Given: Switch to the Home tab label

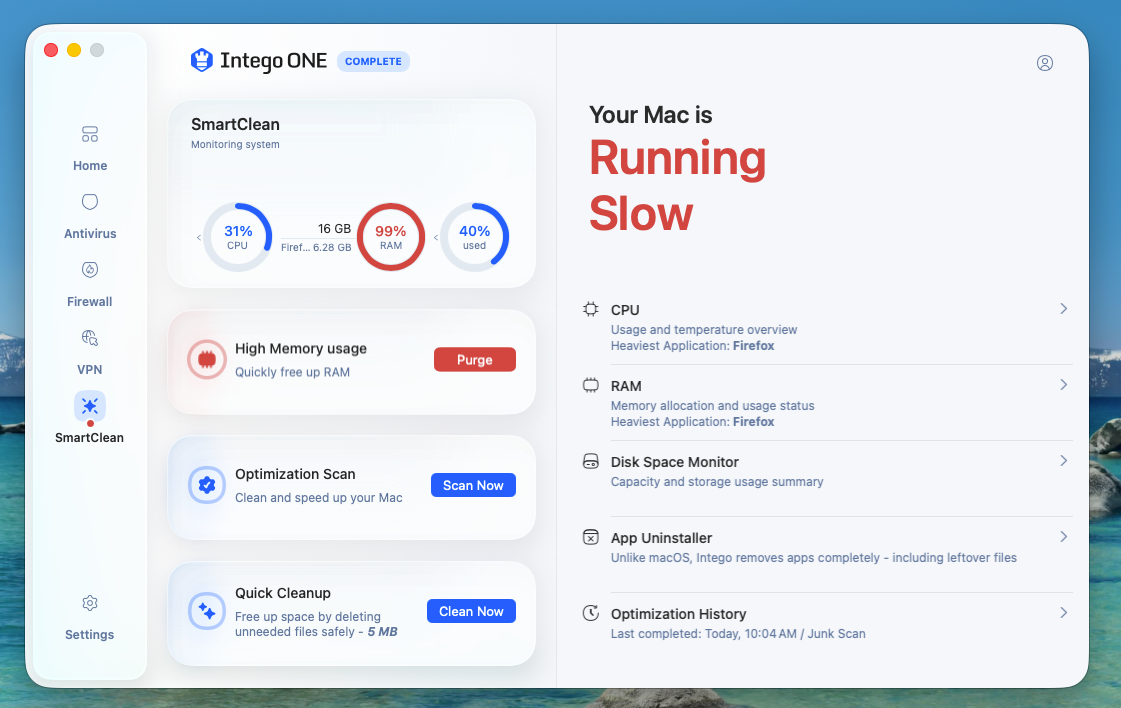Looking at the screenshot, I should pos(90,165).
